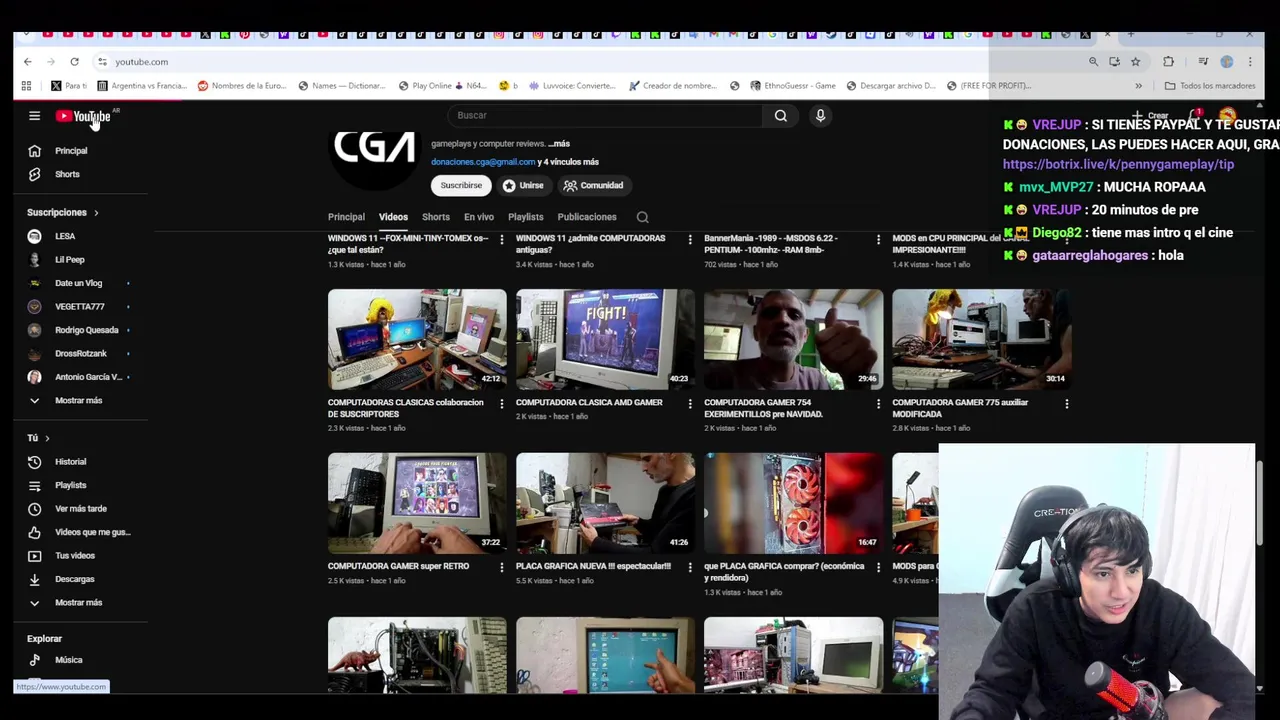1280x720 pixels.
Task: Open the Rodrigo Quesada subscription channel
Action: [86, 330]
